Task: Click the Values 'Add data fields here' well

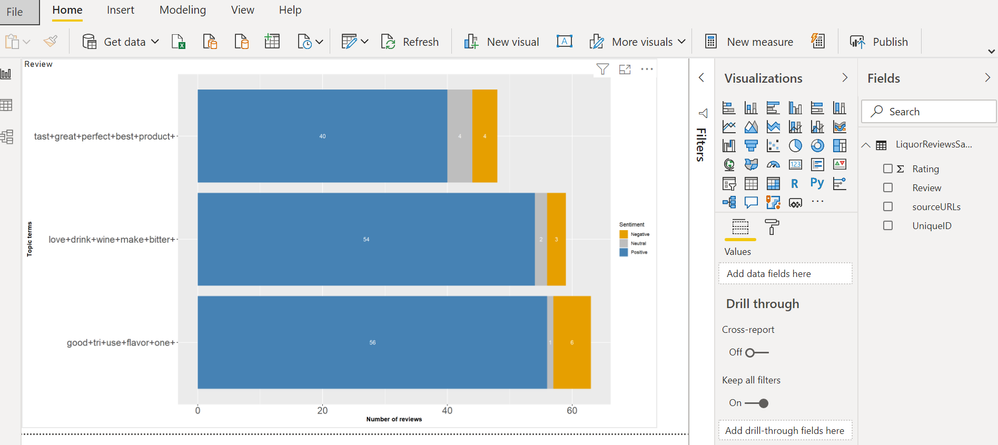Action: tap(785, 274)
